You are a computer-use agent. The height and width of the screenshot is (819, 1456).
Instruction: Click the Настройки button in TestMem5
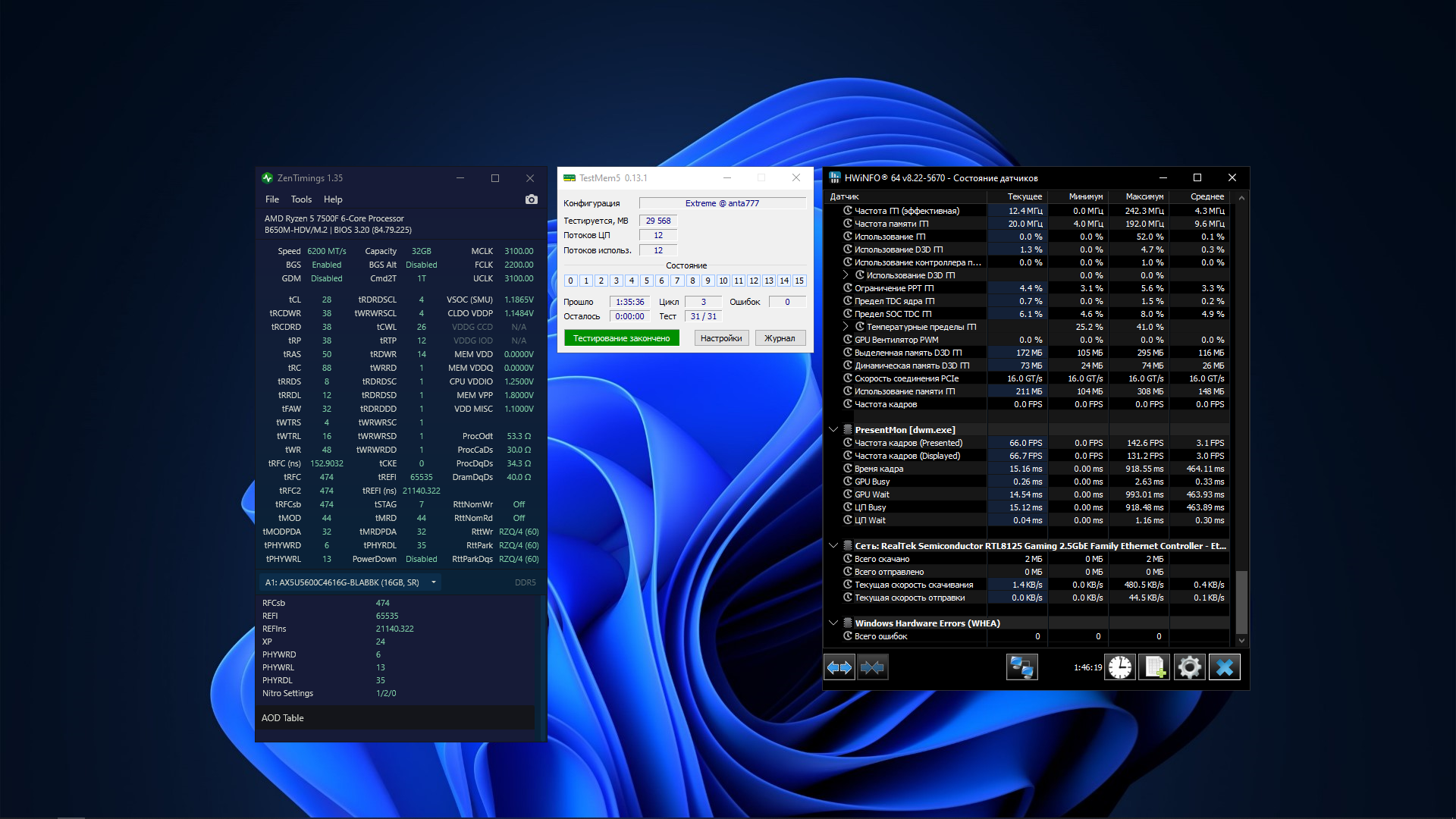coord(721,338)
